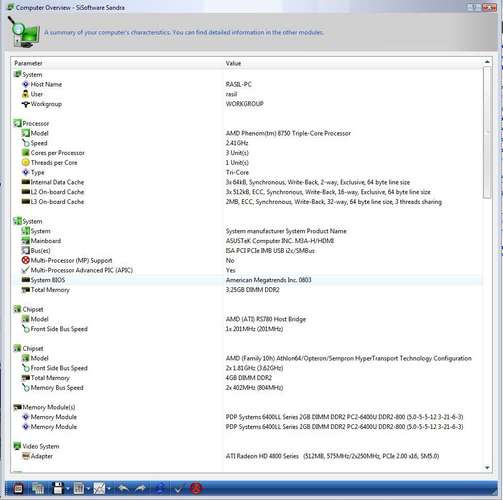Click the blue refresh icon in toolbar

click(x=160, y=488)
